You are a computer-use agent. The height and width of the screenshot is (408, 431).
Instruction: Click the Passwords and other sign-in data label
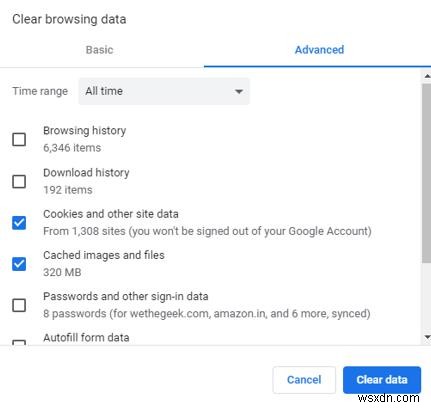point(126,296)
